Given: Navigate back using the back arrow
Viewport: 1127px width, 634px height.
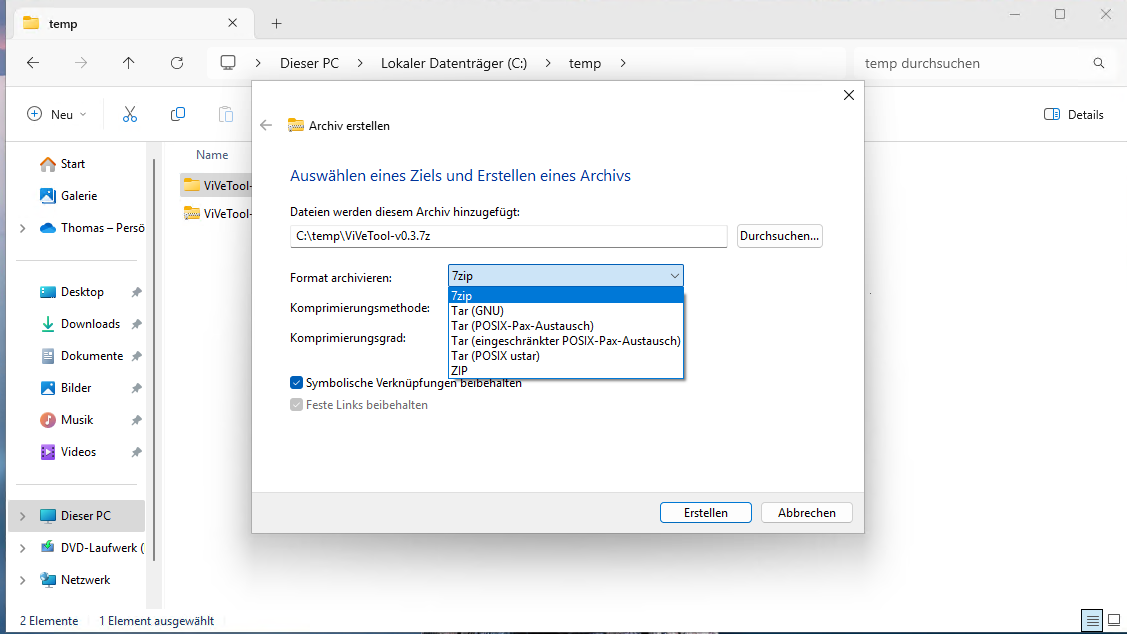Looking at the screenshot, I should tap(32, 63).
